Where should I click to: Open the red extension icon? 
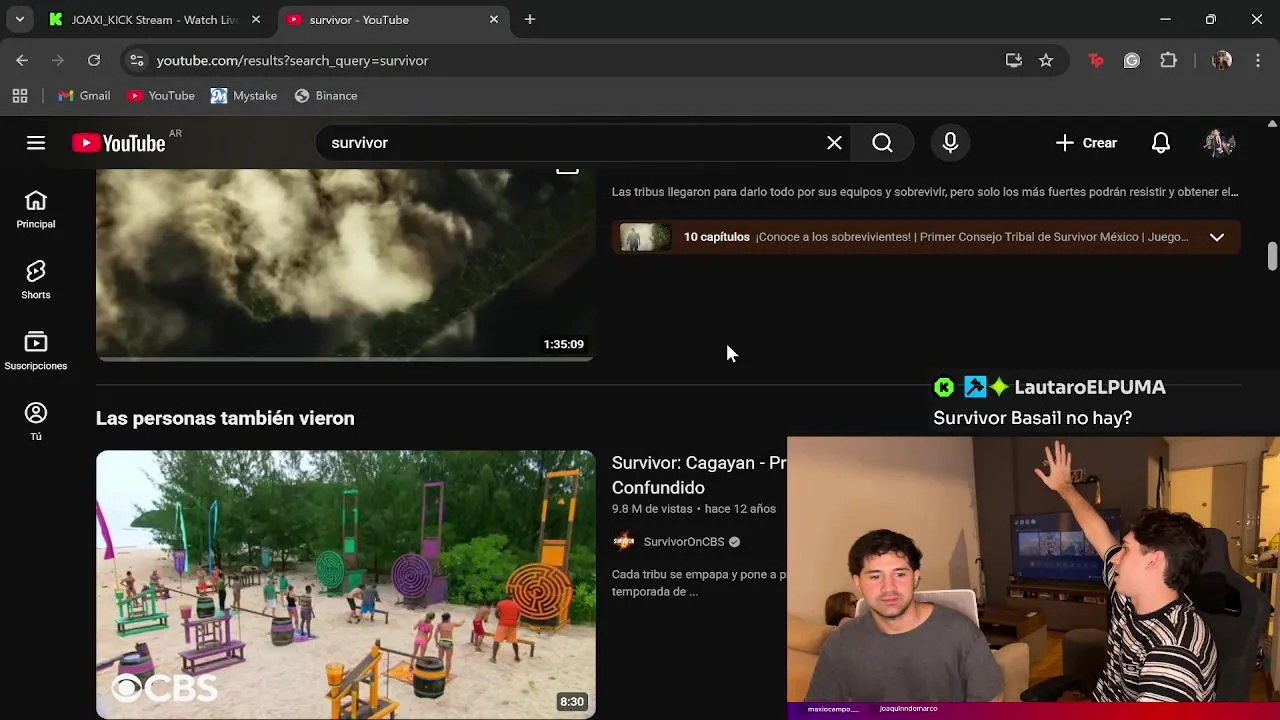tap(1096, 61)
